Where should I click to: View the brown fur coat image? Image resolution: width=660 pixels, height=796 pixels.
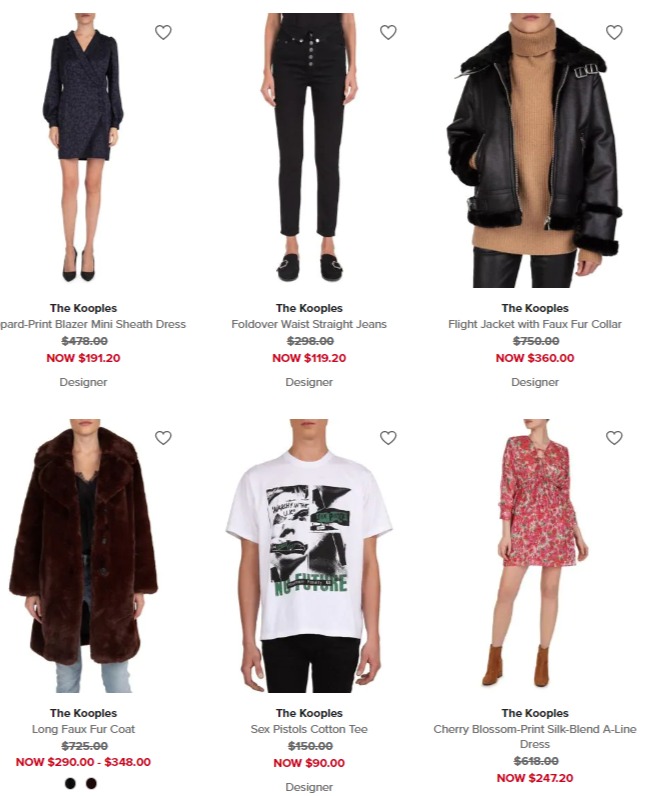click(x=83, y=555)
